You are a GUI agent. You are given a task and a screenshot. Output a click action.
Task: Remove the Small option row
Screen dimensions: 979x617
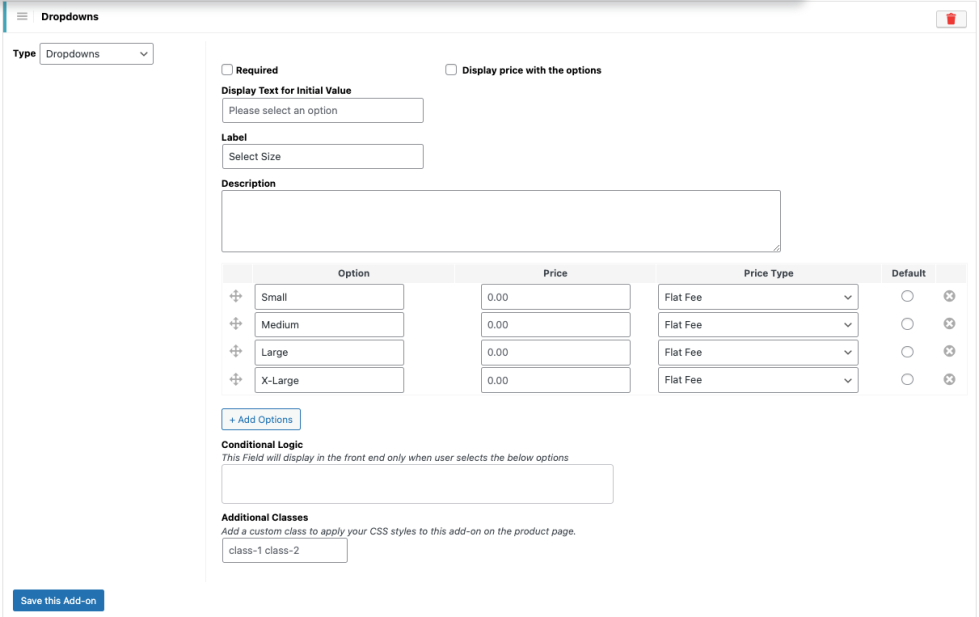[x=949, y=296]
